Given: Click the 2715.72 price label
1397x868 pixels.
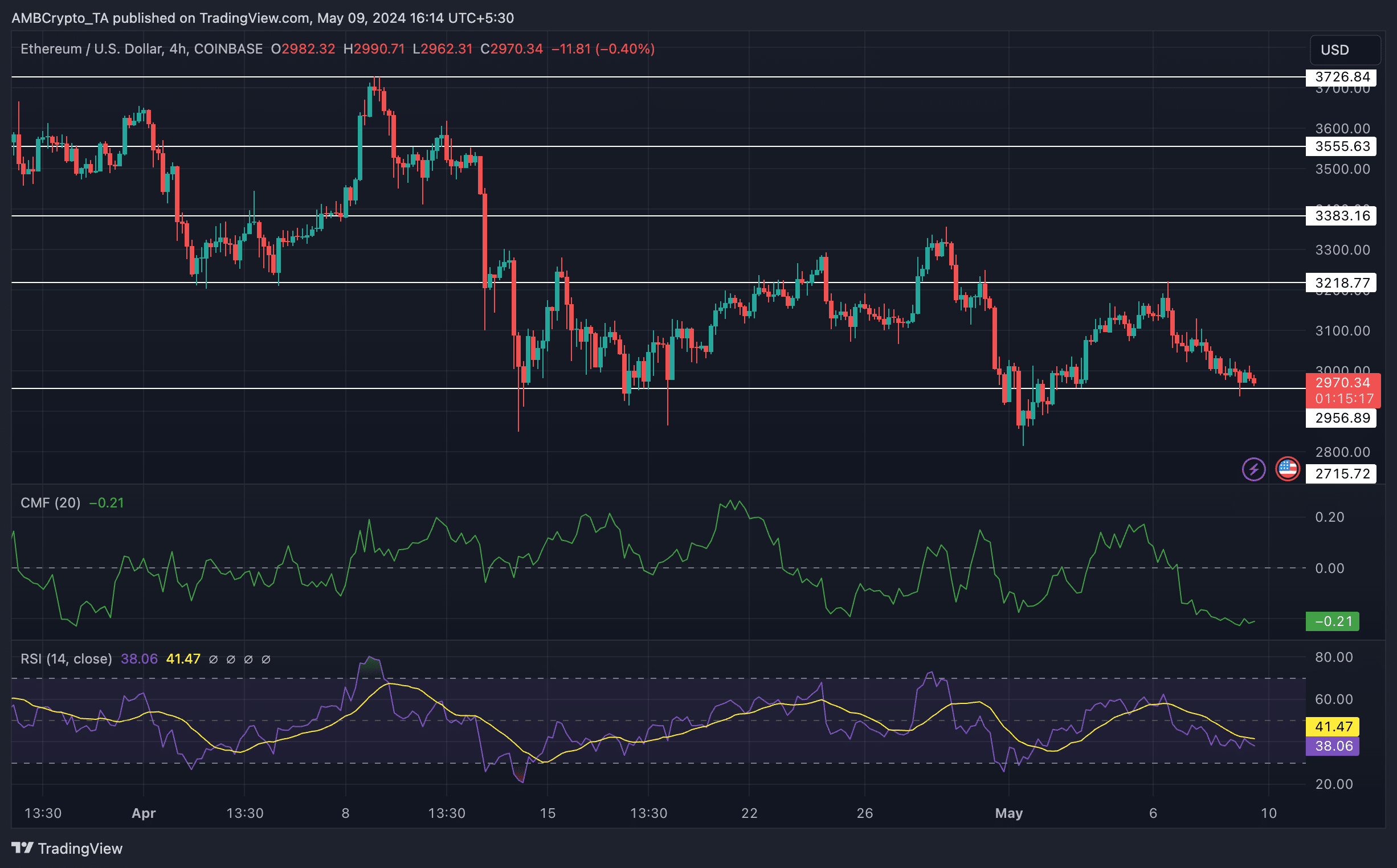Looking at the screenshot, I should (x=1341, y=474).
